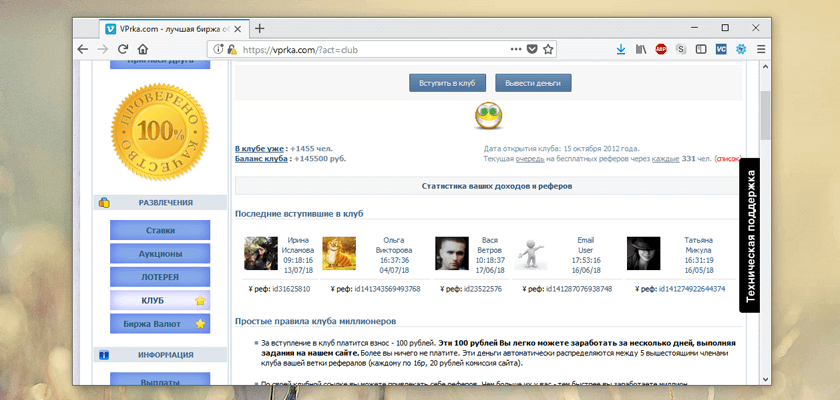Inspect the connection padlock icon
Viewport: 840px width, 400px height.
point(231,49)
